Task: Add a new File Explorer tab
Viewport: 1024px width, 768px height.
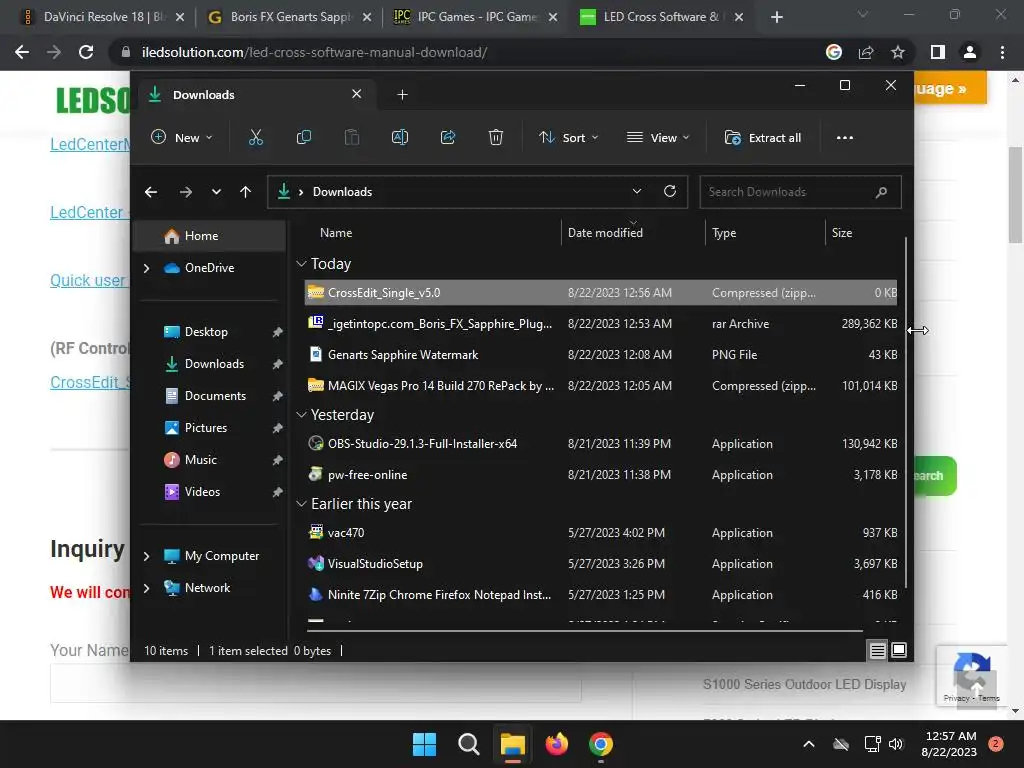Action: pos(402,95)
